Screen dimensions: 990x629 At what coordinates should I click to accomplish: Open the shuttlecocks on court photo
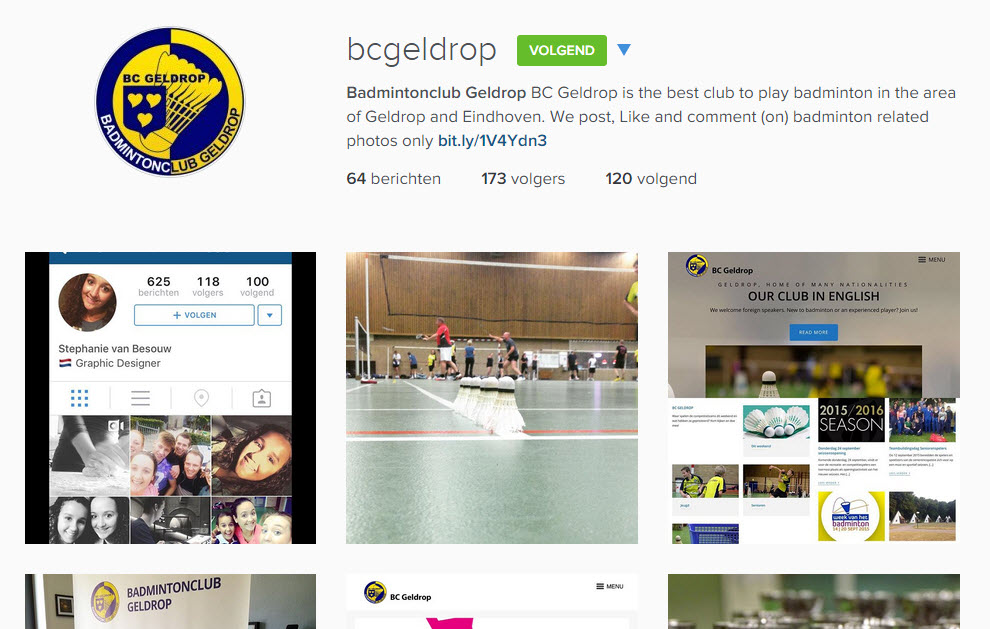(492, 398)
